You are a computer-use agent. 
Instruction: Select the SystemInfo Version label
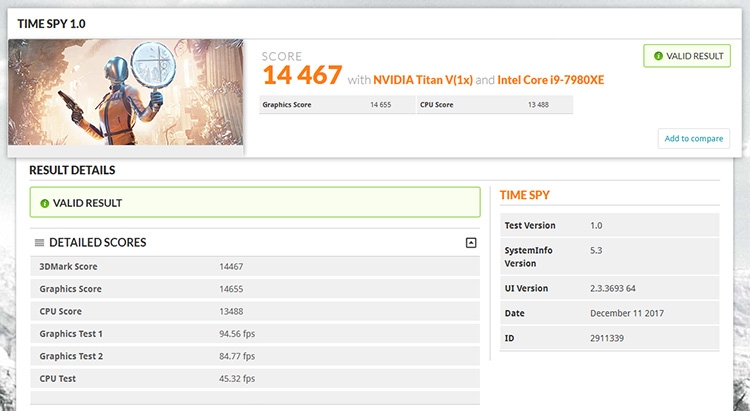529,257
